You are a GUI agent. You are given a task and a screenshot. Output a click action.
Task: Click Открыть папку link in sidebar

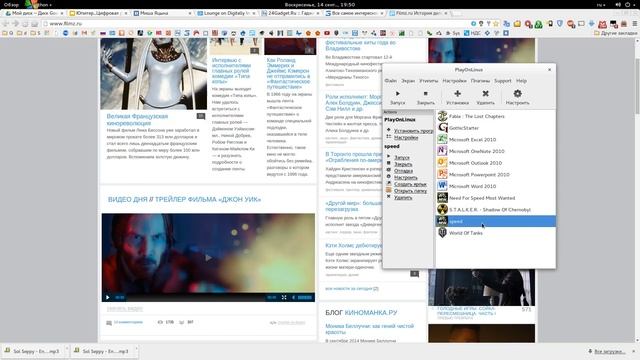pyautogui.click(x=410, y=191)
